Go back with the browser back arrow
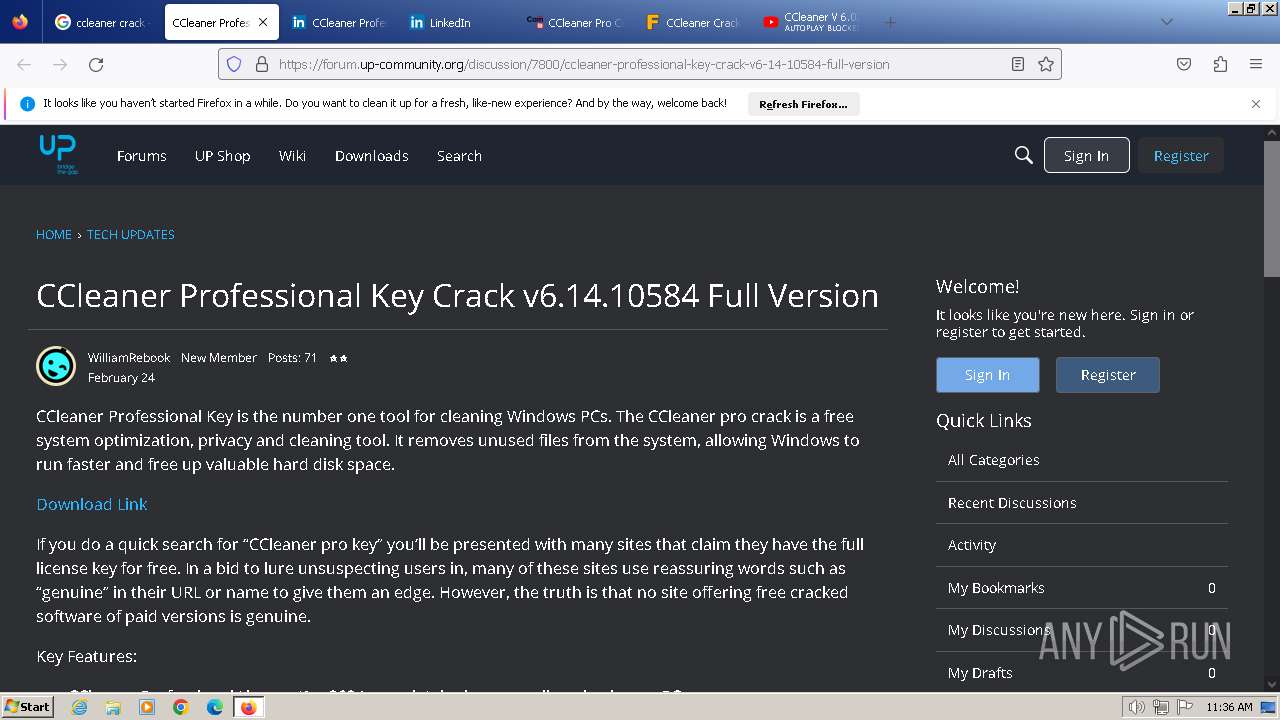Screen dimensions: 1280x720 click(x=24, y=64)
